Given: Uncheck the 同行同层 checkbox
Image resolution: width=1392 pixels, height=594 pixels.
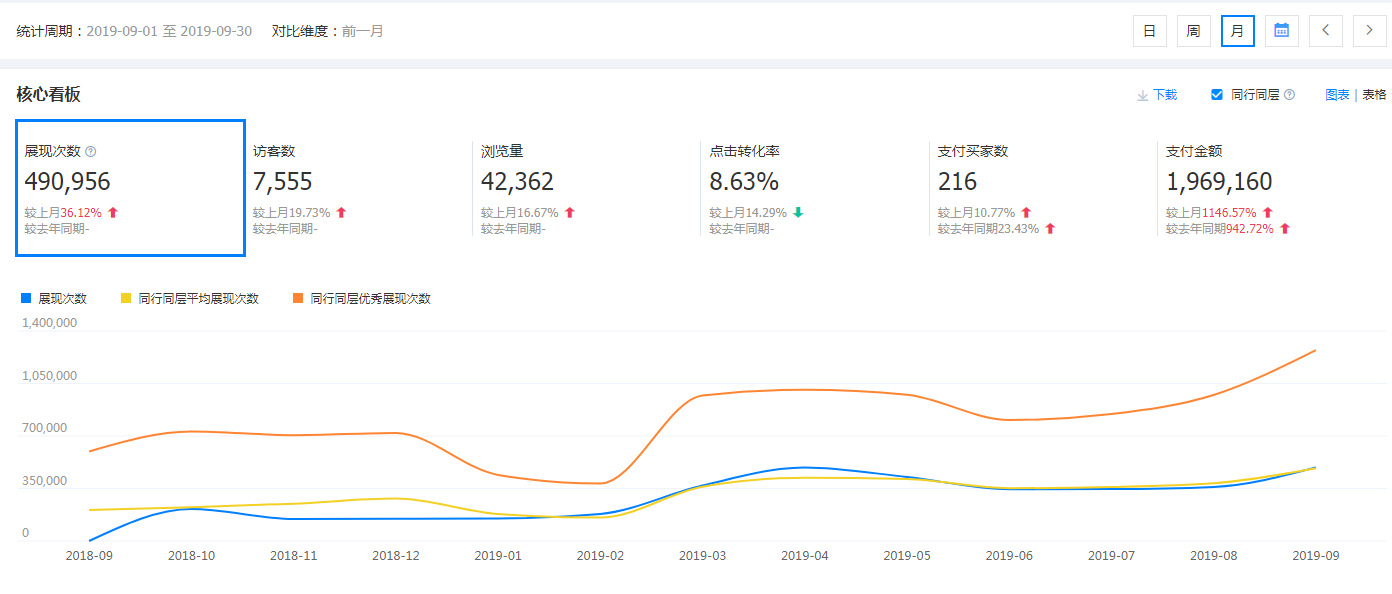Looking at the screenshot, I should (1217, 95).
